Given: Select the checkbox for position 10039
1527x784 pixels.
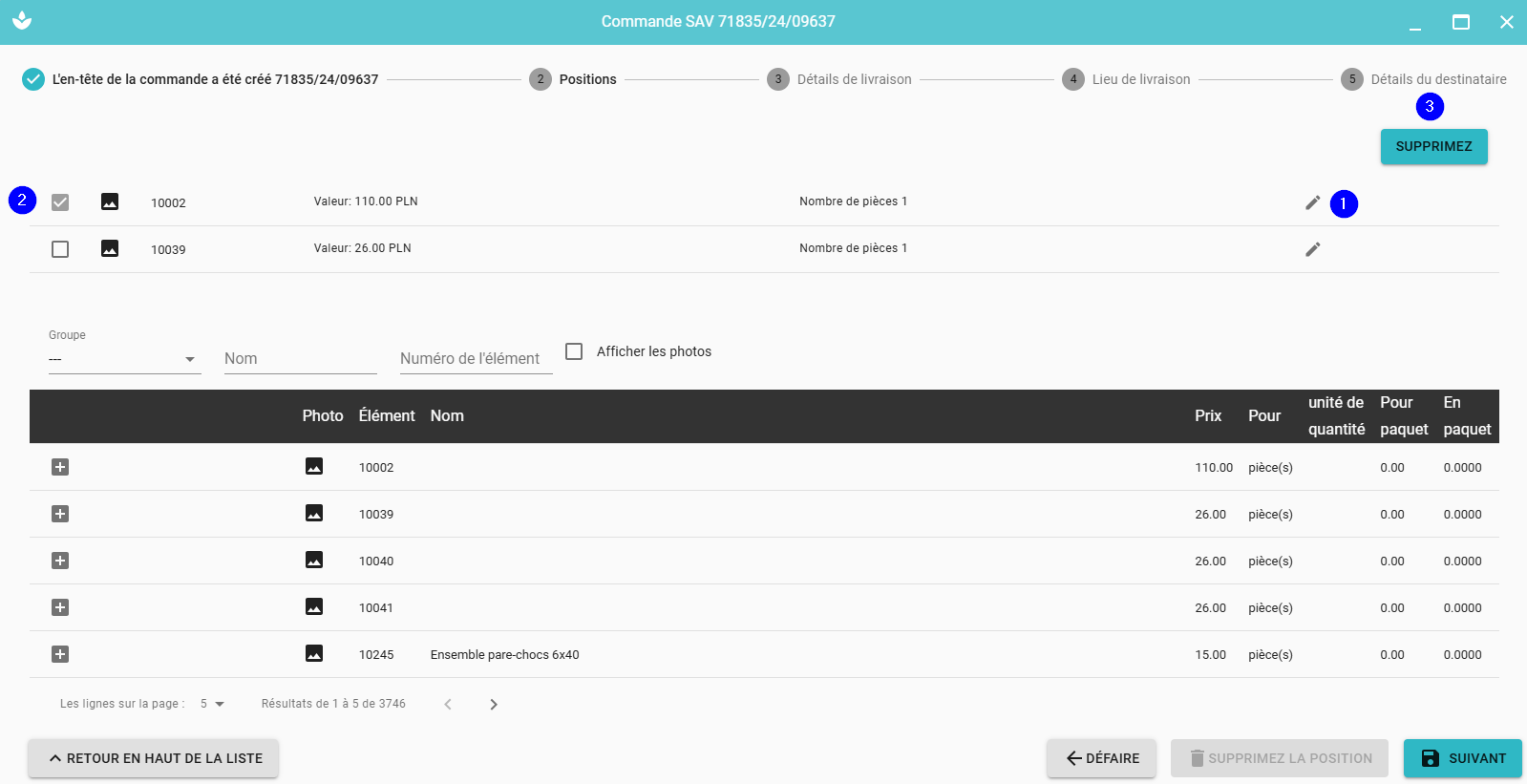Looking at the screenshot, I should pos(60,249).
